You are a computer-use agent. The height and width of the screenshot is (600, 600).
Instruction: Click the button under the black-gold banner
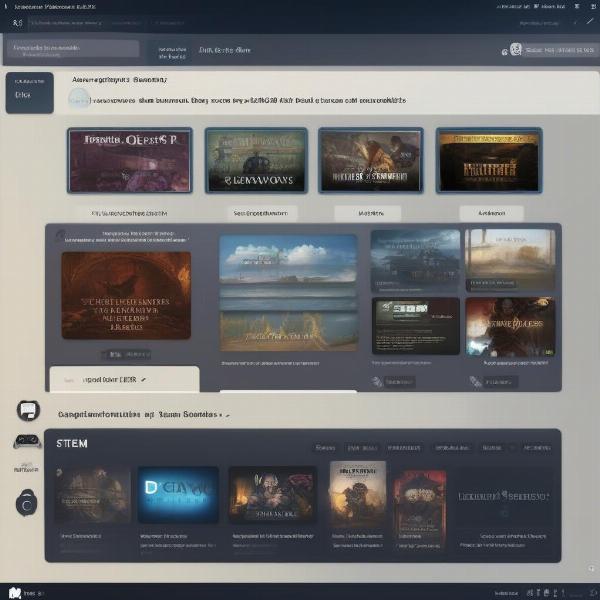[x=492, y=213]
